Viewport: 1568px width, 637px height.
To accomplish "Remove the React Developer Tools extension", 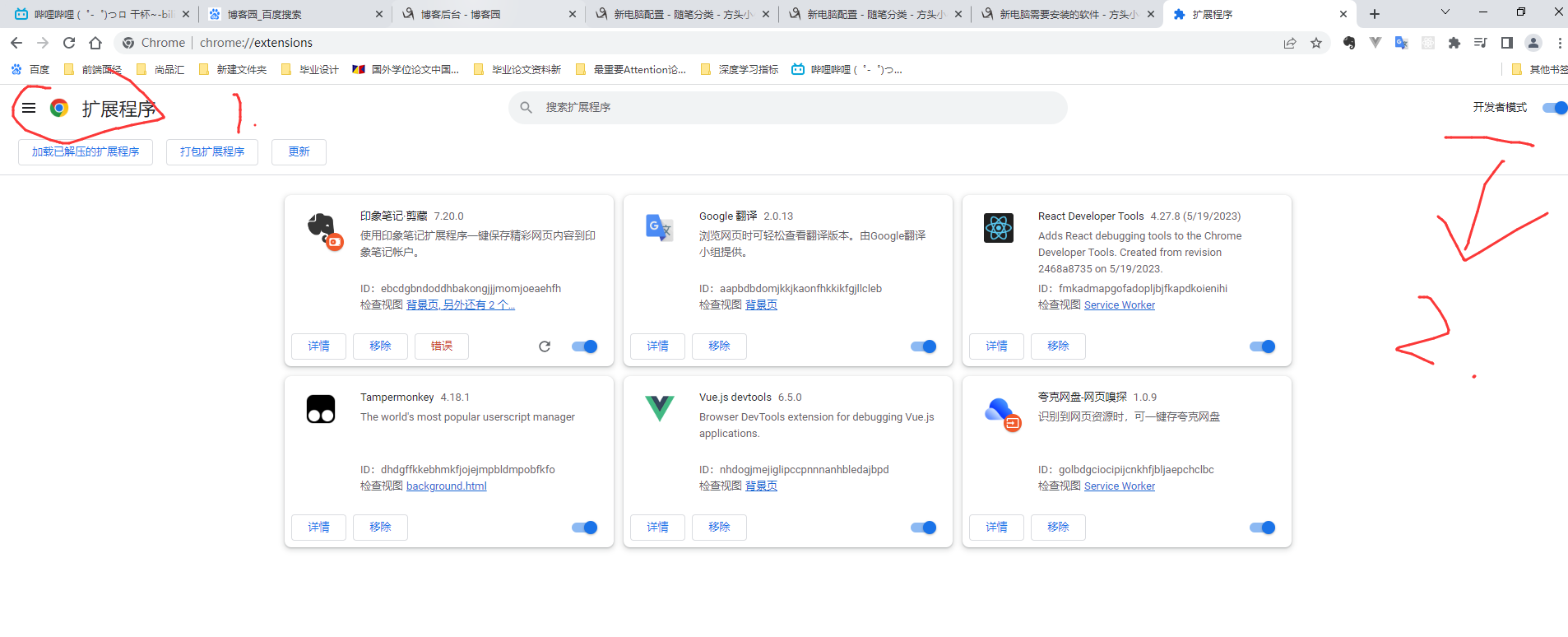I will (x=1058, y=346).
